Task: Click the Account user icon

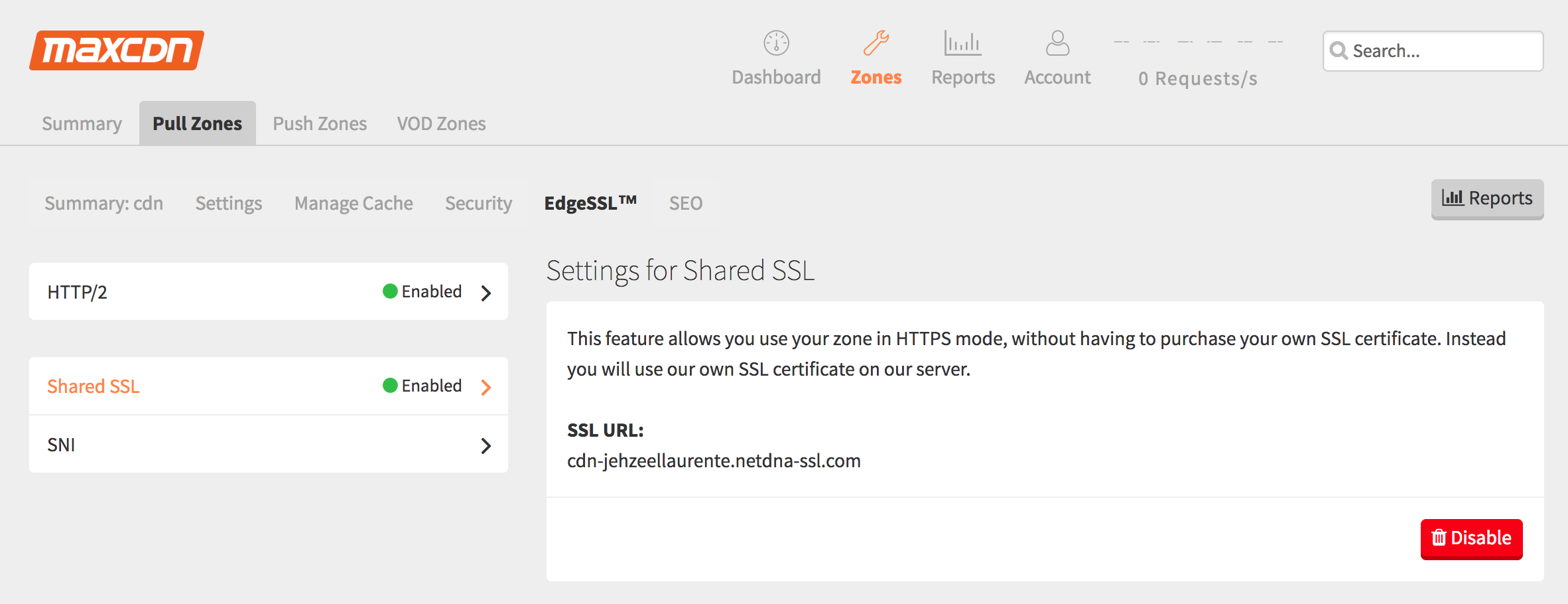Action: 1057,43
